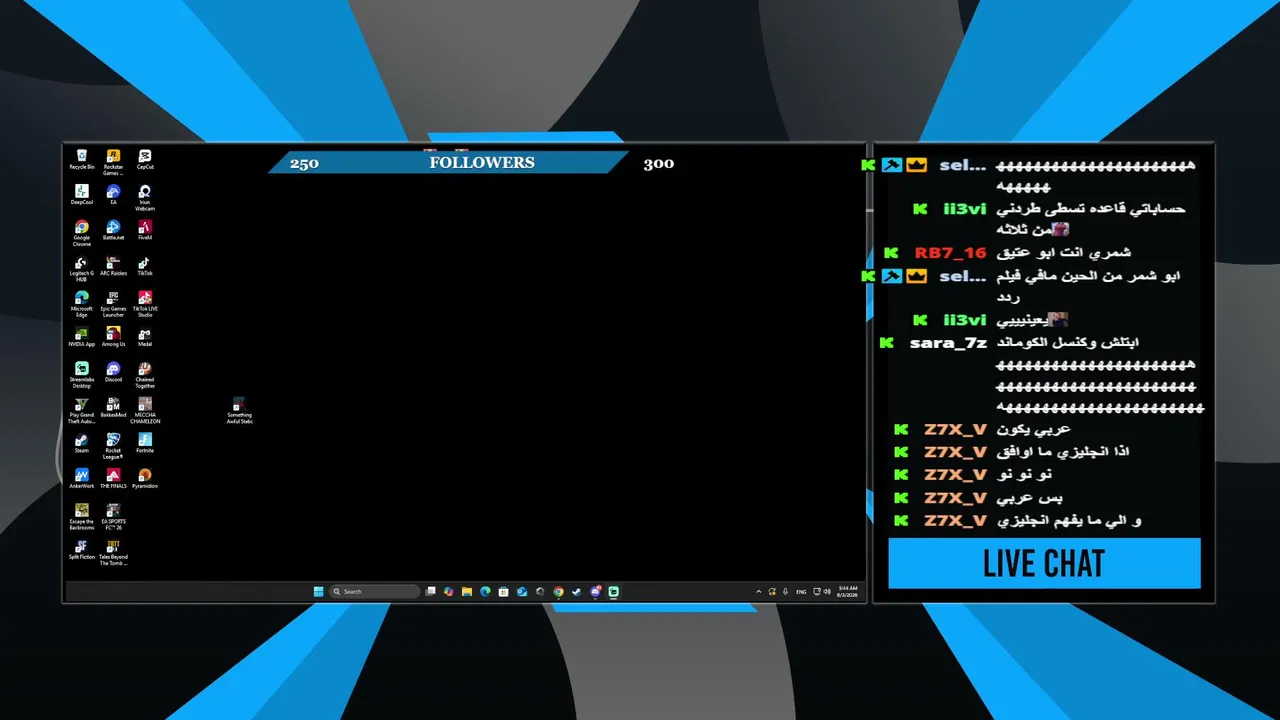Select the Something Awful Static desktop icon
The image size is (1280, 720).
click(x=239, y=411)
